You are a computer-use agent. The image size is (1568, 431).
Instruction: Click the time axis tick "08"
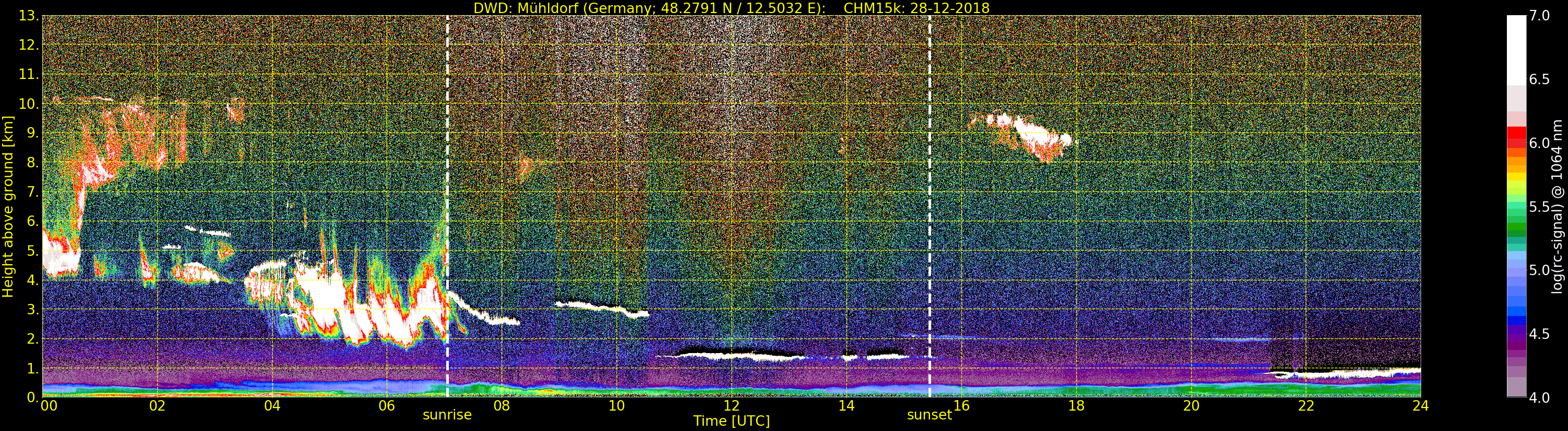[x=502, y=405]
